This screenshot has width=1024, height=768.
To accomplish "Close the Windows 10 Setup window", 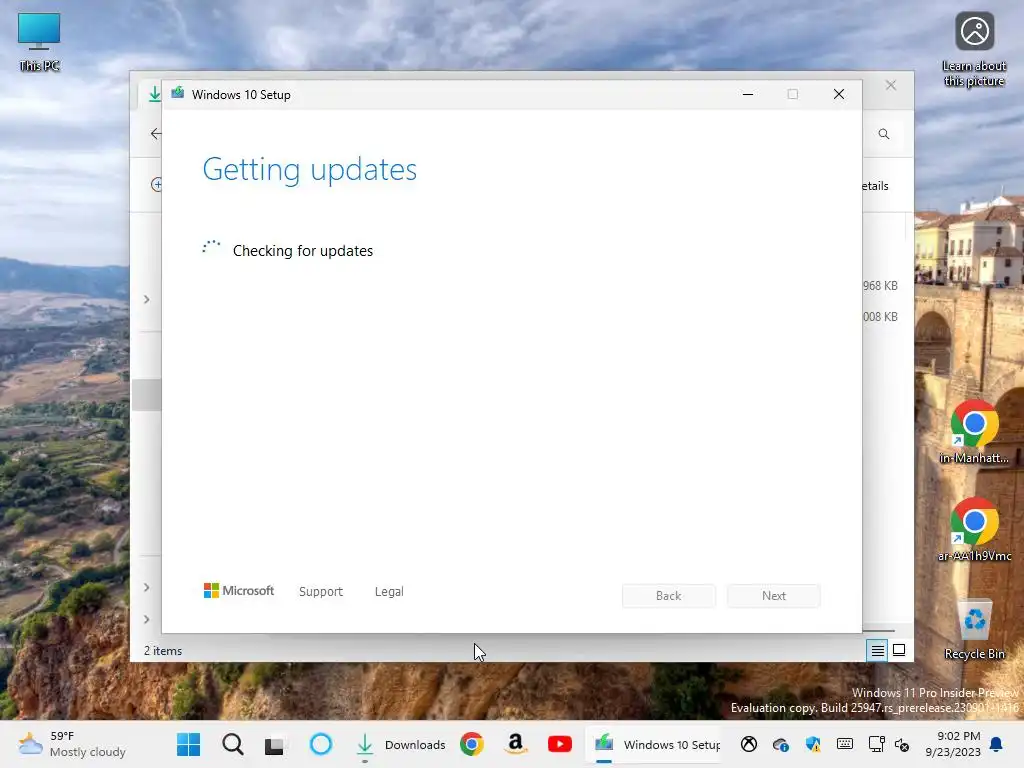I will (x=839, y=95).
